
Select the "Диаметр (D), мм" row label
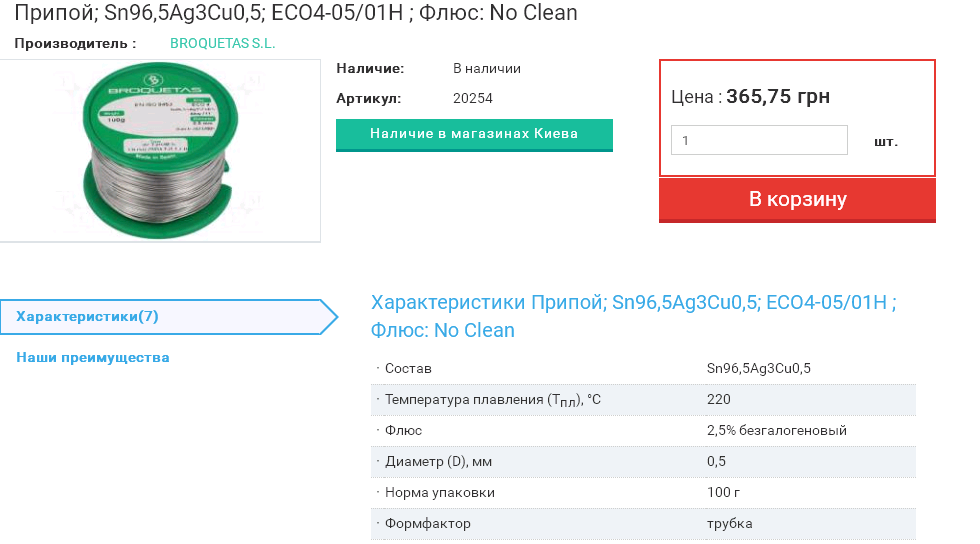438,461
